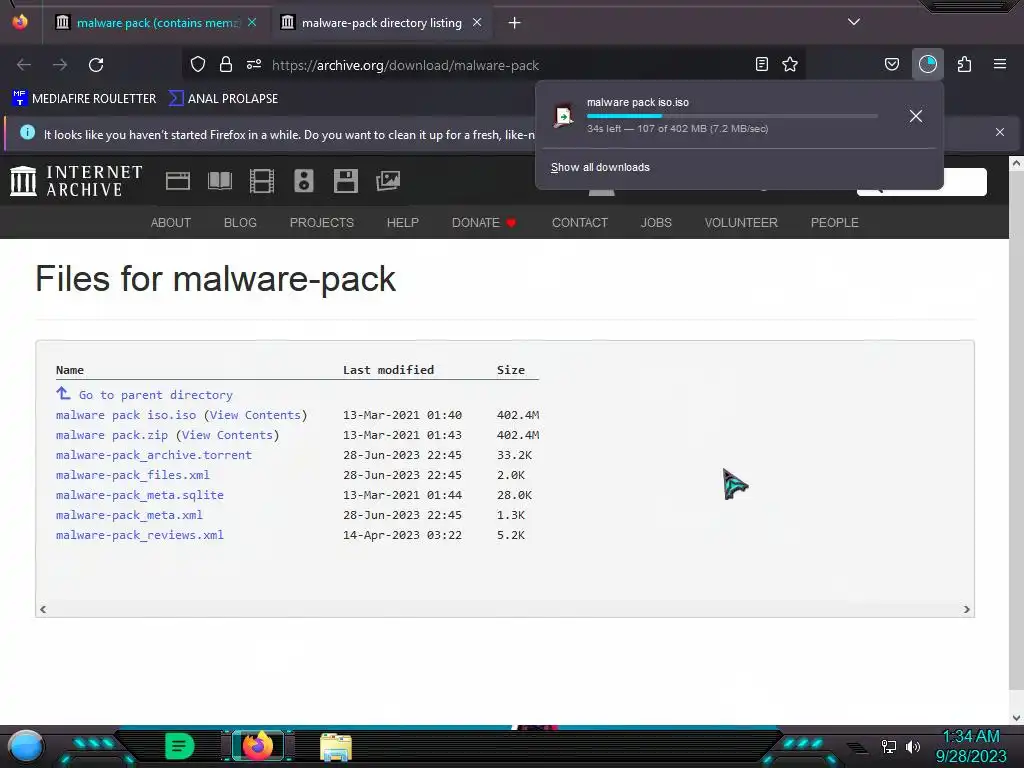Reload the page with the refresh icon
Screen dimensions: 1024x768
click(x=96, y=65)
